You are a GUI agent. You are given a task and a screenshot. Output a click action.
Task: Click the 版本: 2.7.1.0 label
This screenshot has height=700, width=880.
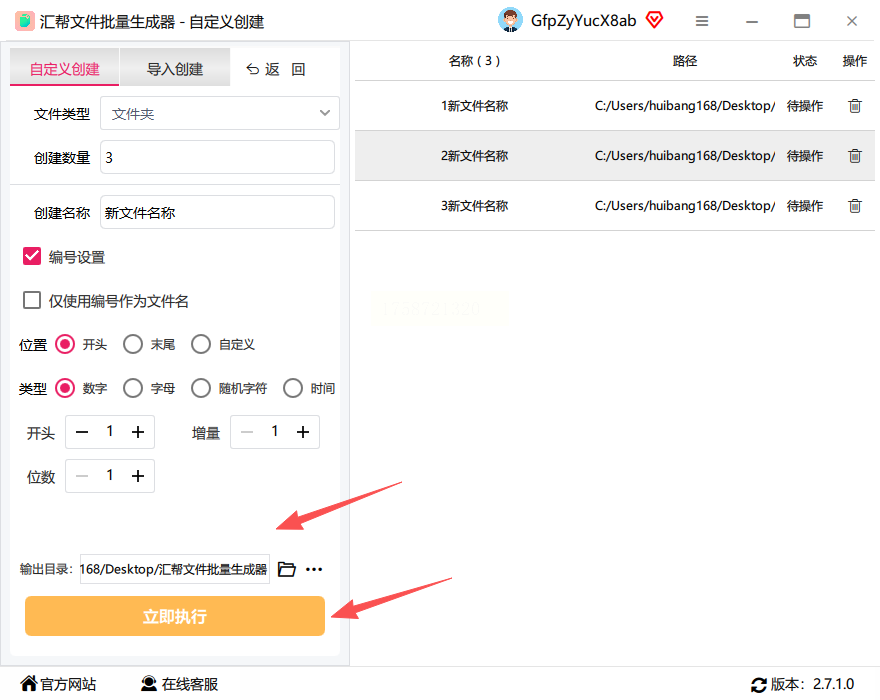[812, 684]
